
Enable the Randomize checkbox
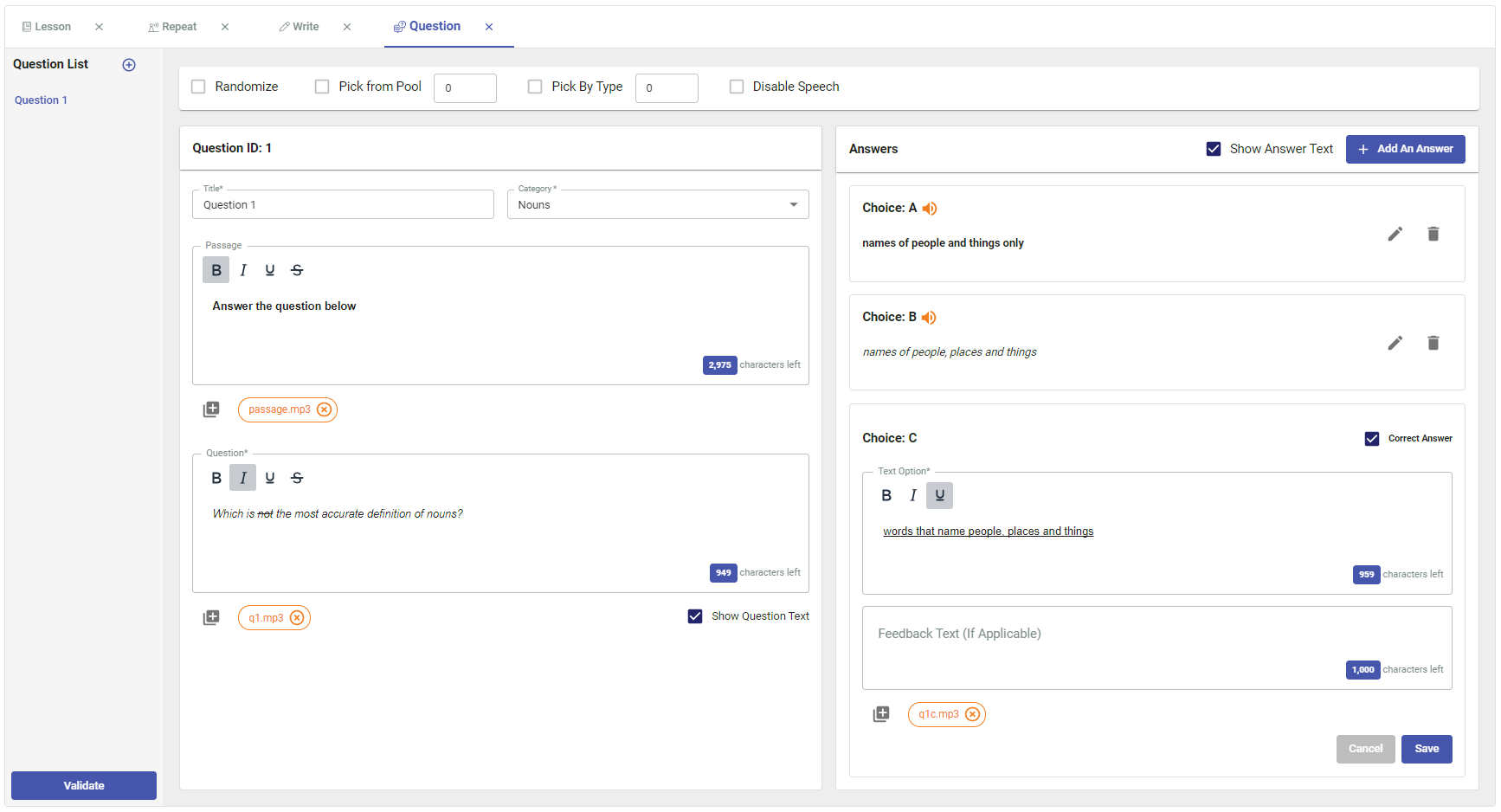tap(198, 87)
